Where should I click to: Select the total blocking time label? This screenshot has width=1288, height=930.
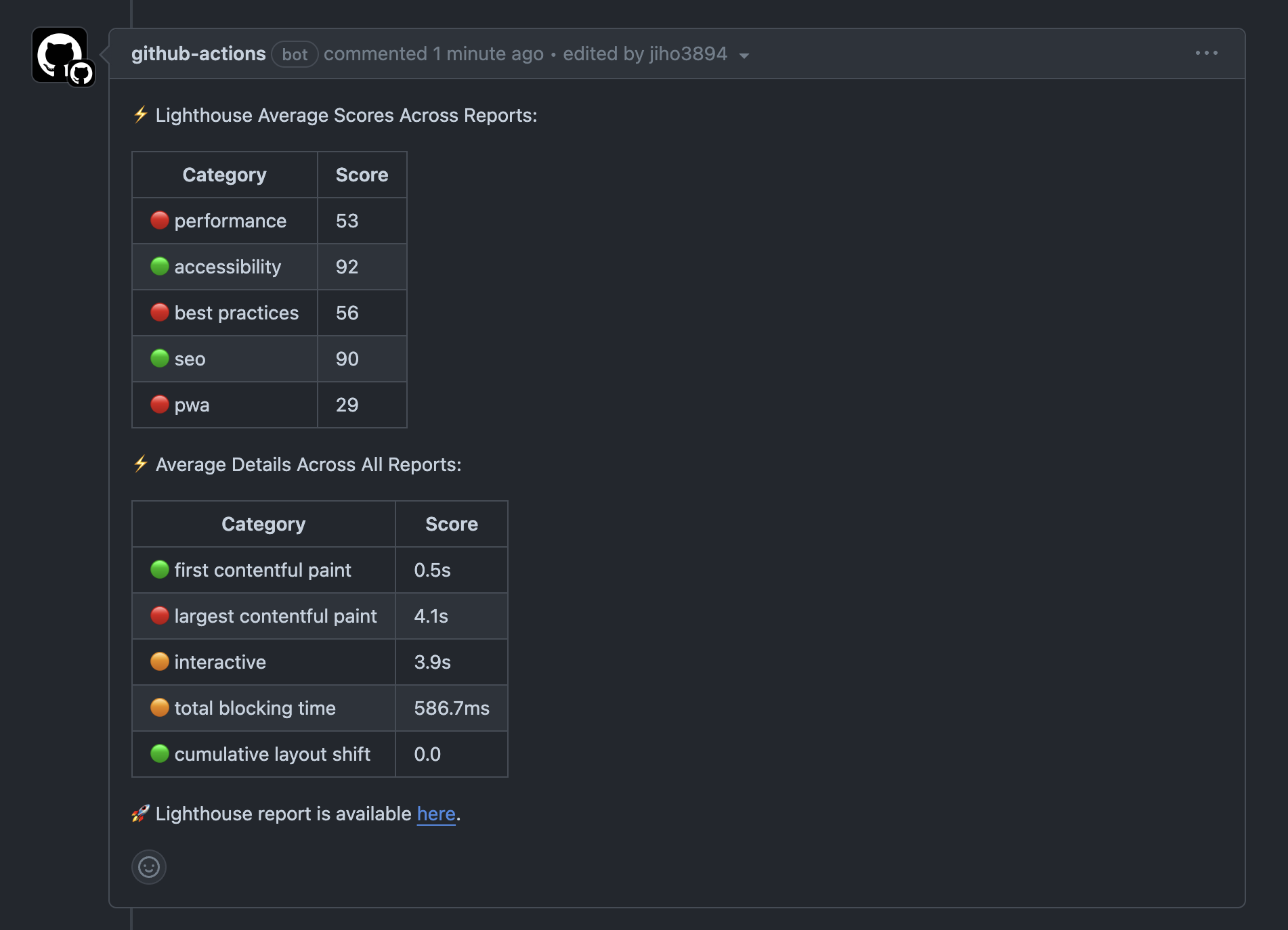click(x=255, y=708)
